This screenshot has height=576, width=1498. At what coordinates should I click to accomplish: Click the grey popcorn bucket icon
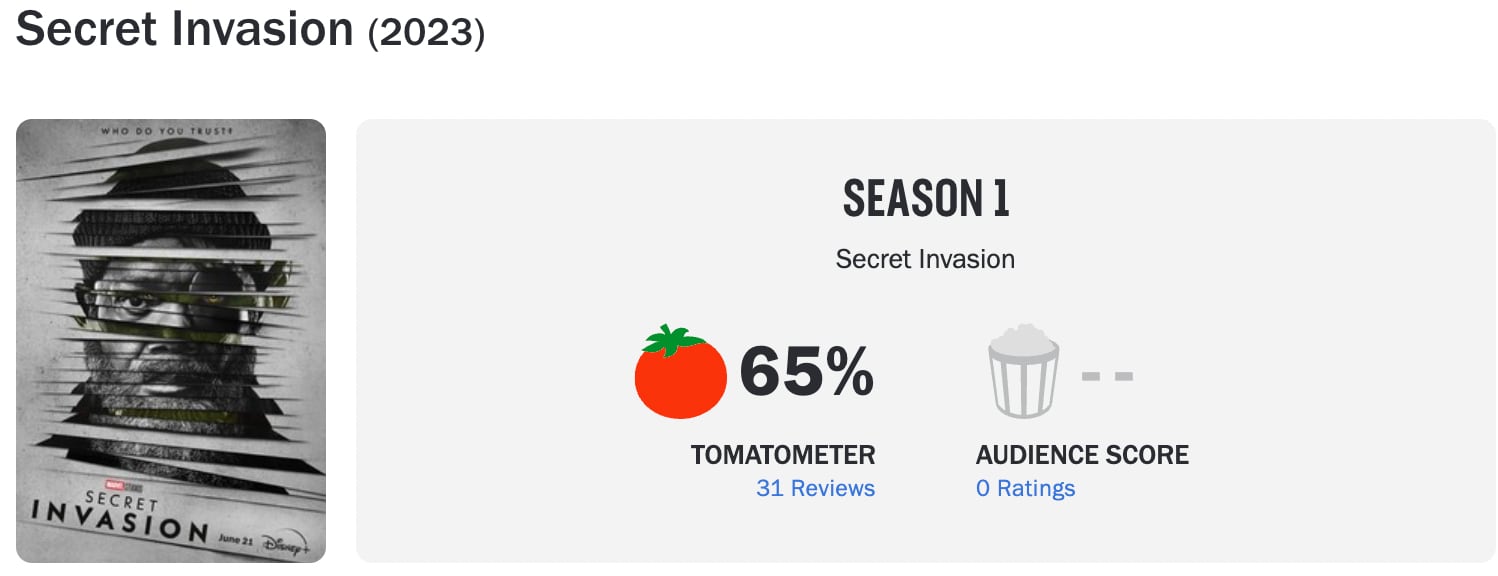point(1023,370)
